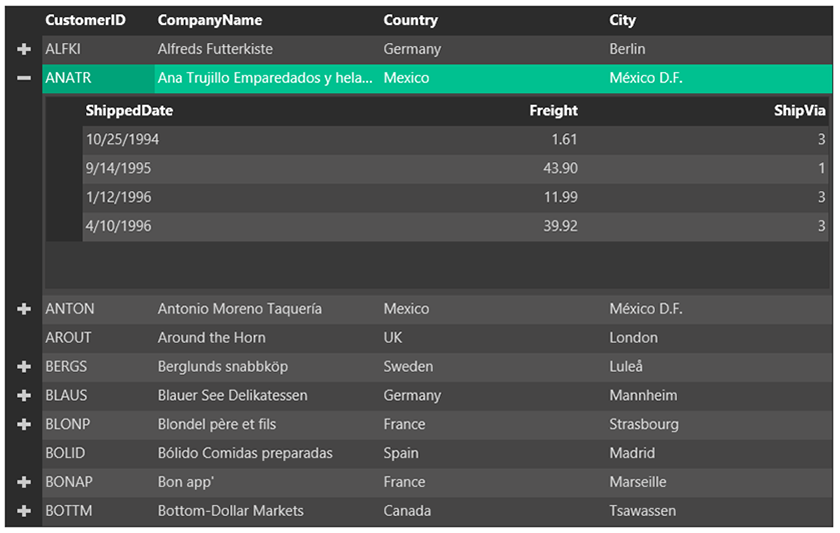Sort by CustomerID column header
This screenshot has width=840, height=533.
click(x=85, y=20)
